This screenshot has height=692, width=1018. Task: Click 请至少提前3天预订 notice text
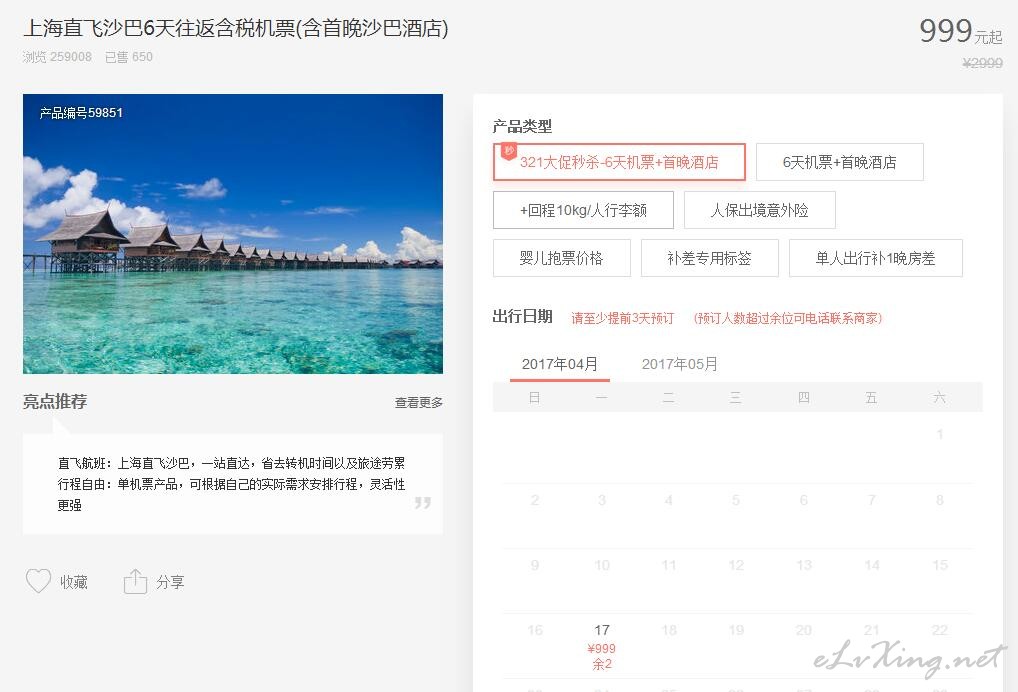tap(623, 318)
